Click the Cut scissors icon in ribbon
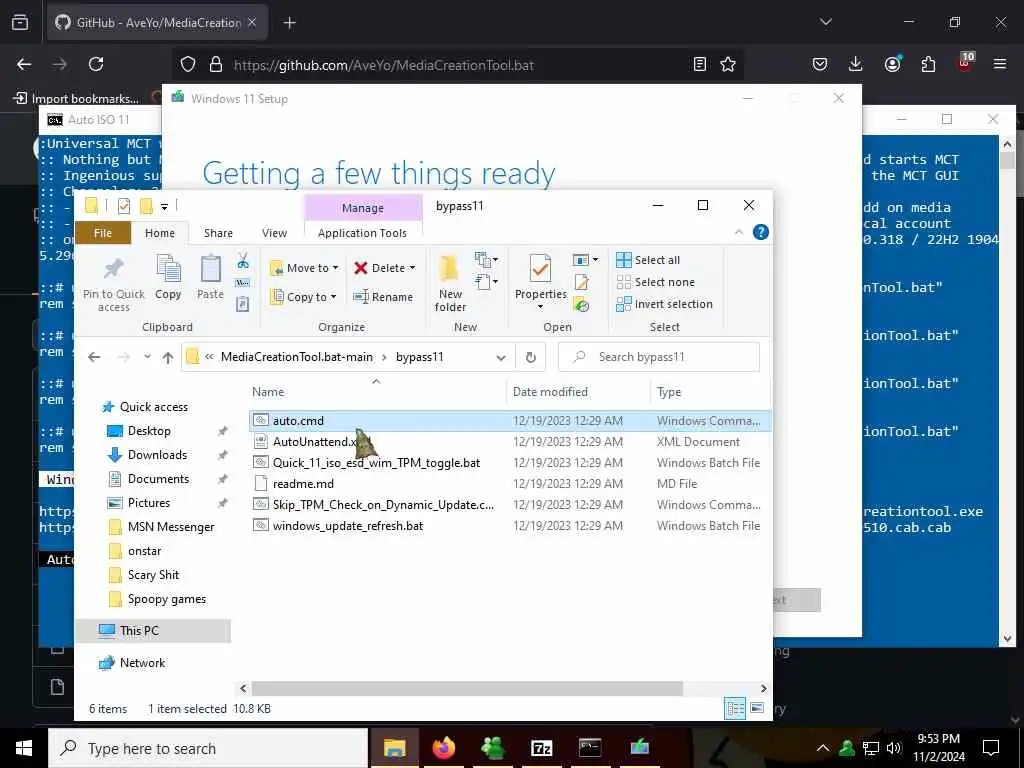1024x768 pixels. 243,261
